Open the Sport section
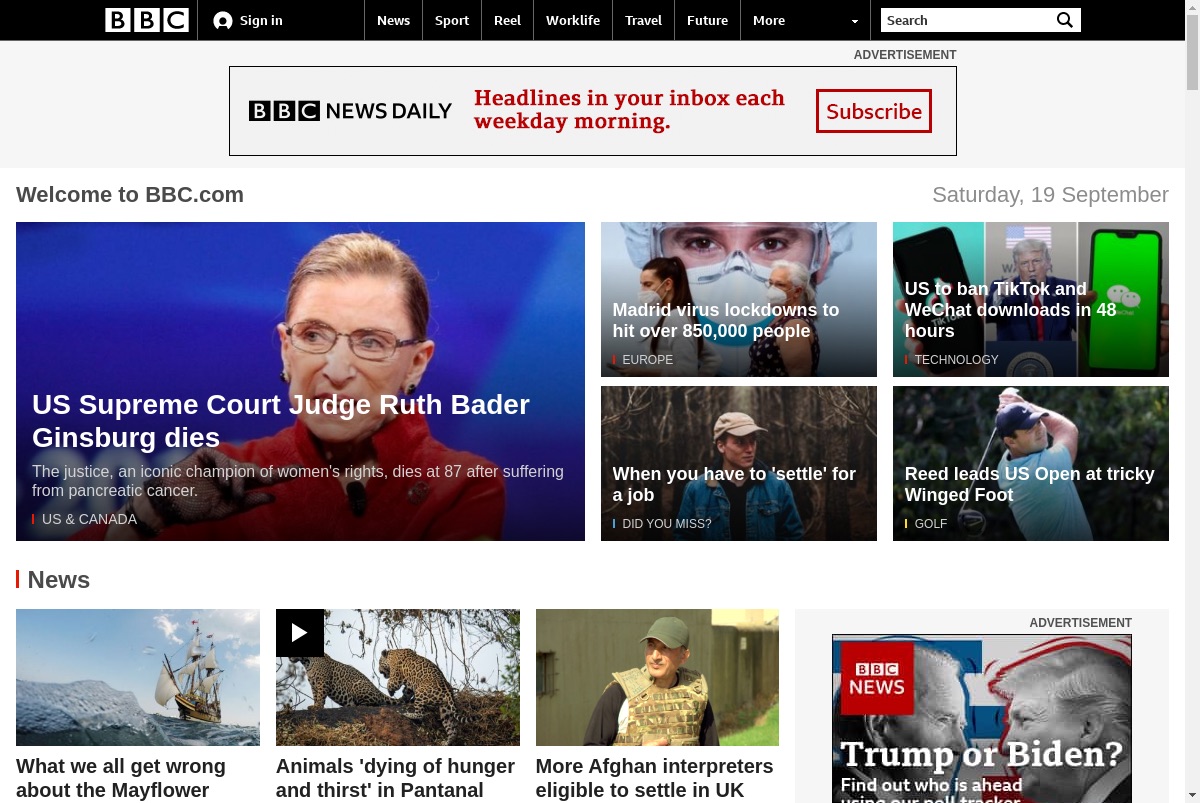 (x=452, y=20)
